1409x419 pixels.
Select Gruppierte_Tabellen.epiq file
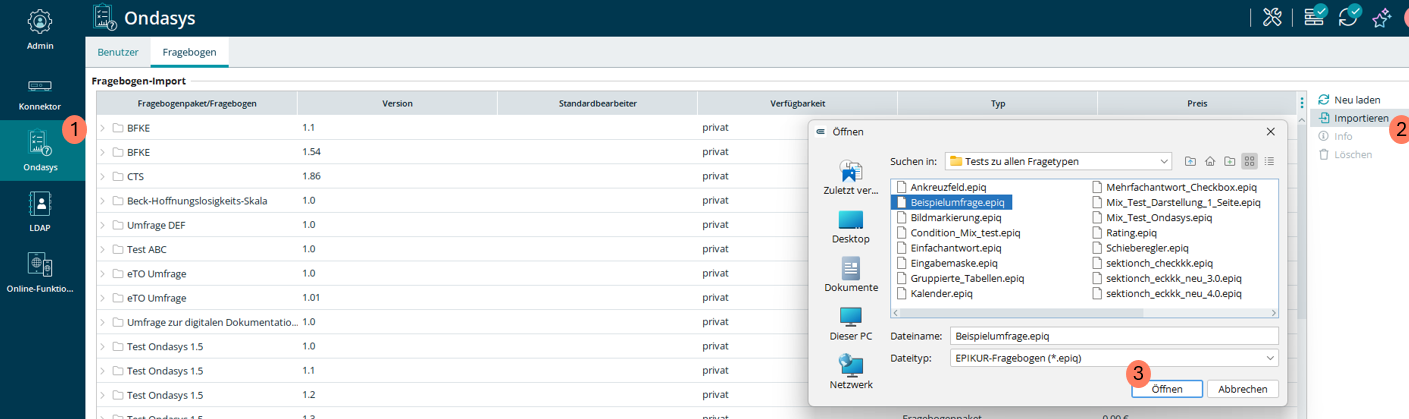coord(959,279)
